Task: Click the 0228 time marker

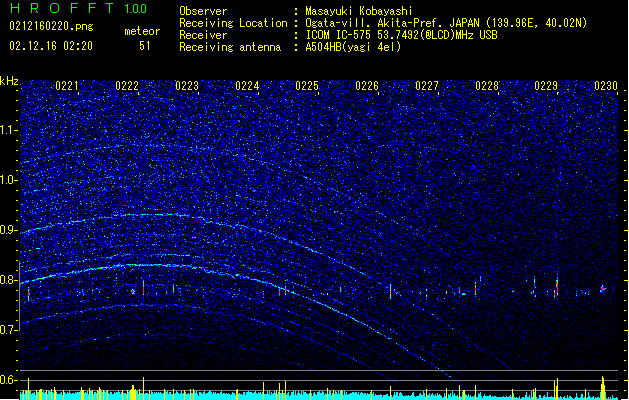Action: [x=487, y=86]
